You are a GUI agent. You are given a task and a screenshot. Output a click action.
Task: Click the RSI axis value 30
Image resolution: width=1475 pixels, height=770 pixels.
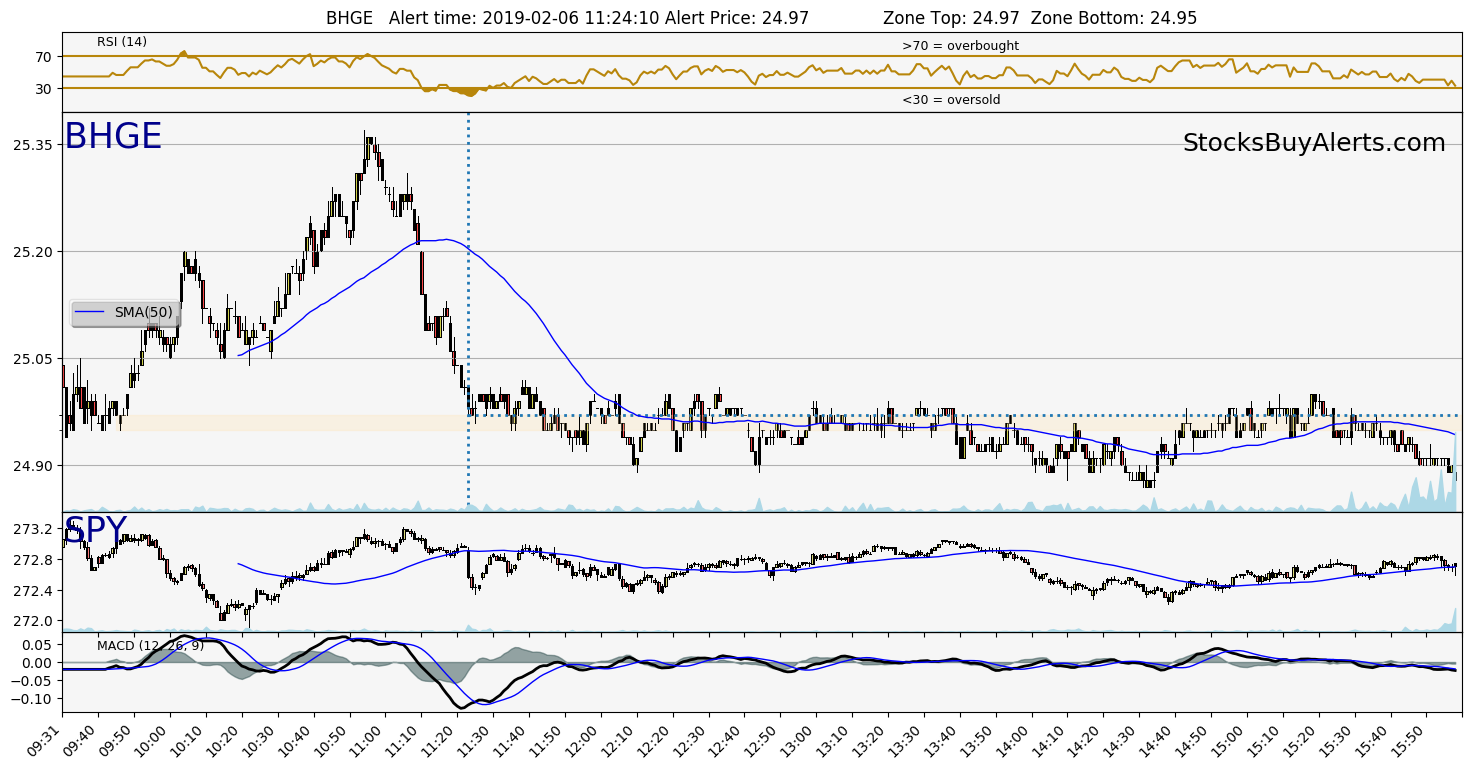(43, 89)
